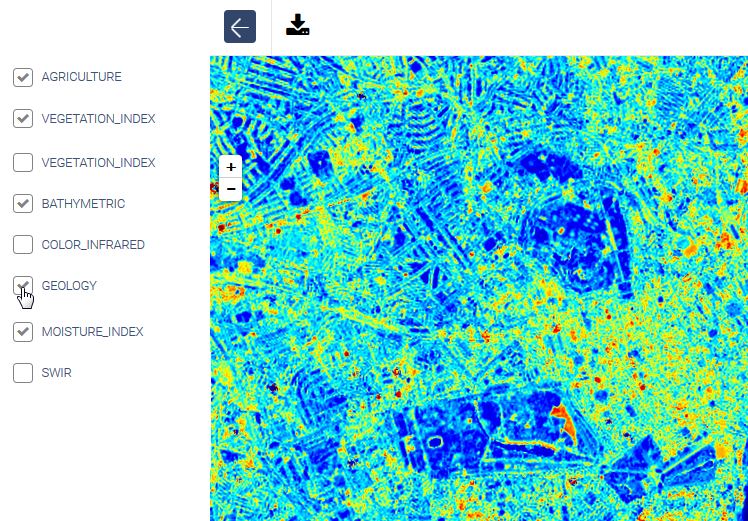Screen dimensions: 748x521
Task: Enable the COLOR_INFRARED checkbox
Action: 23,244
